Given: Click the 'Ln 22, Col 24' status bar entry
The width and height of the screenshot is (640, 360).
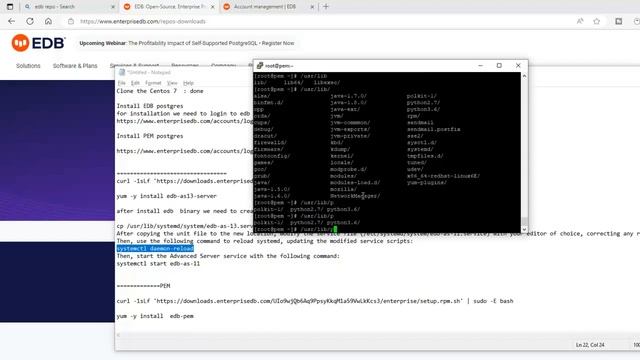Looking at the screenshot, I should tap(590, 345).
